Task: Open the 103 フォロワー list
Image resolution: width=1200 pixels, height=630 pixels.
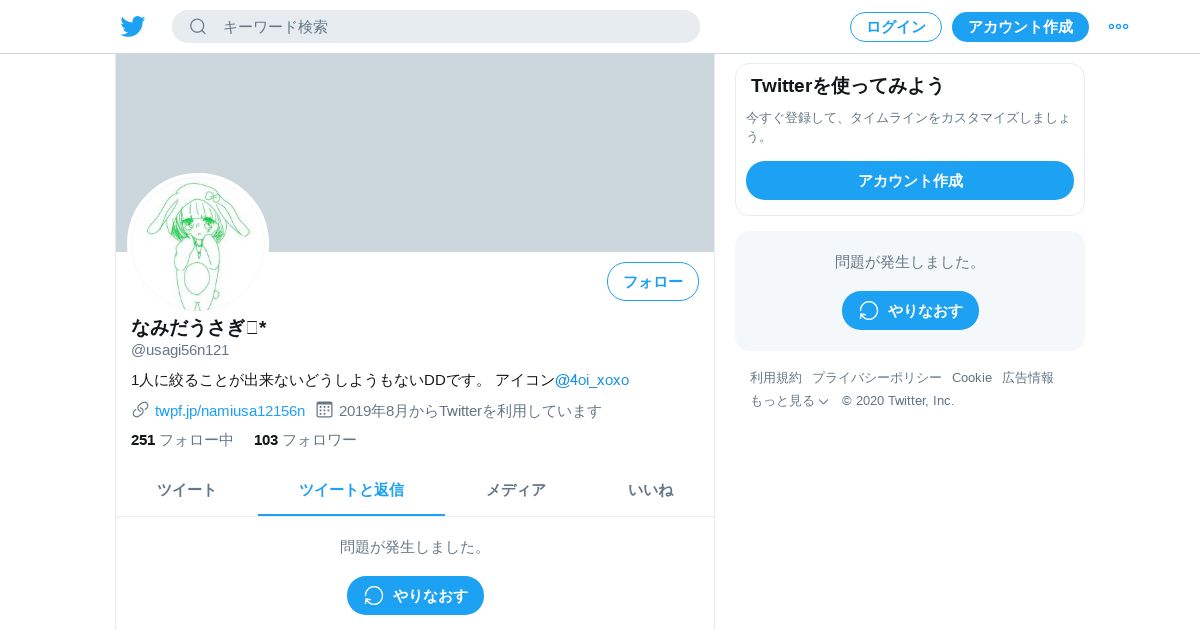Action: 305,439
